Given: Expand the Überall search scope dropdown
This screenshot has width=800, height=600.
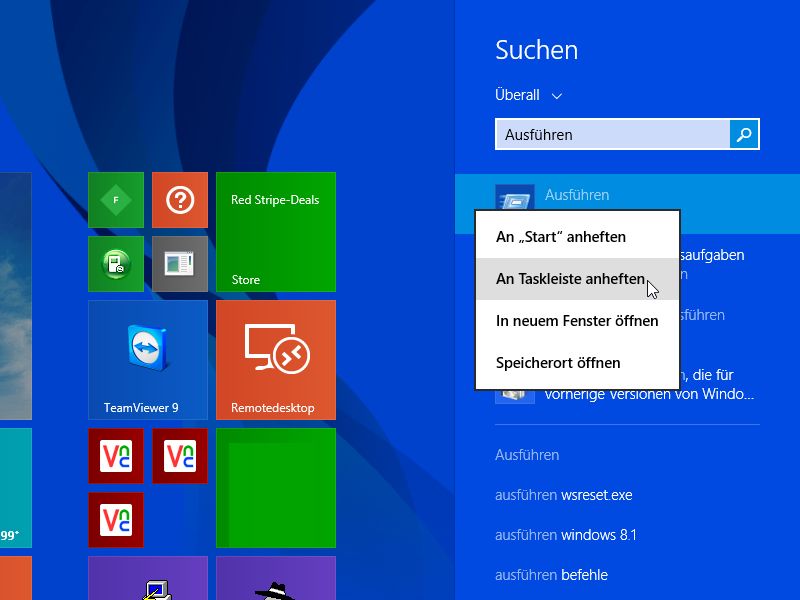Looking at the screenshot, I should click(529, 95).
